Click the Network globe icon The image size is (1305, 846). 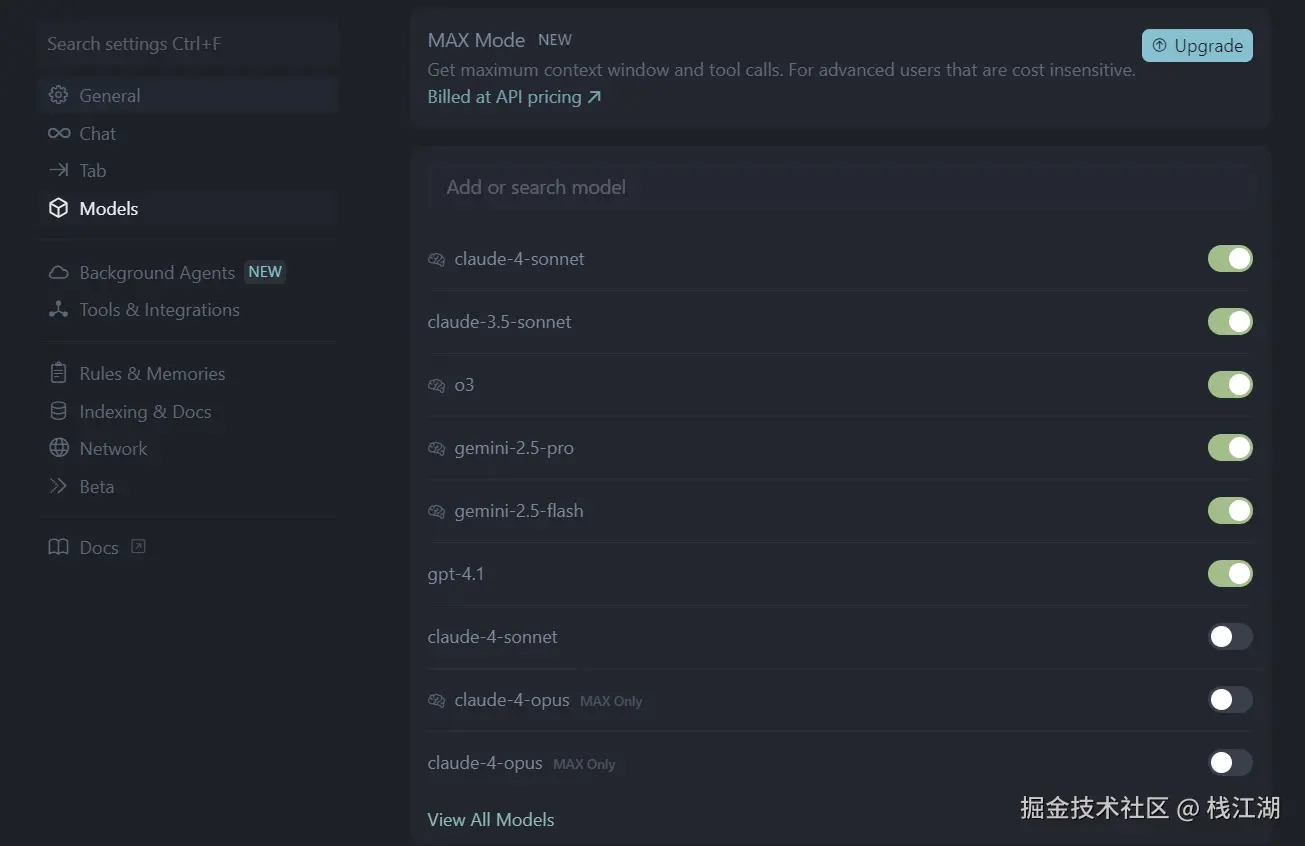click(x=59, y=448)
